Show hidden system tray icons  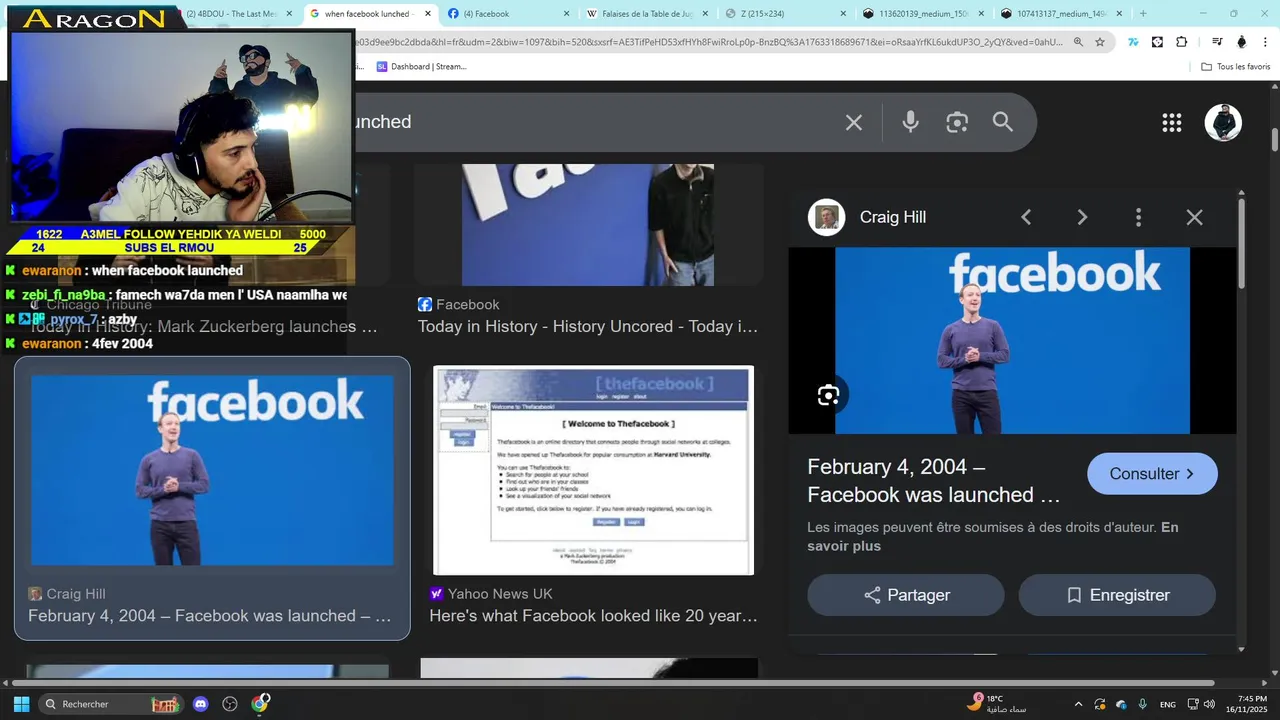coord(1078,704)
